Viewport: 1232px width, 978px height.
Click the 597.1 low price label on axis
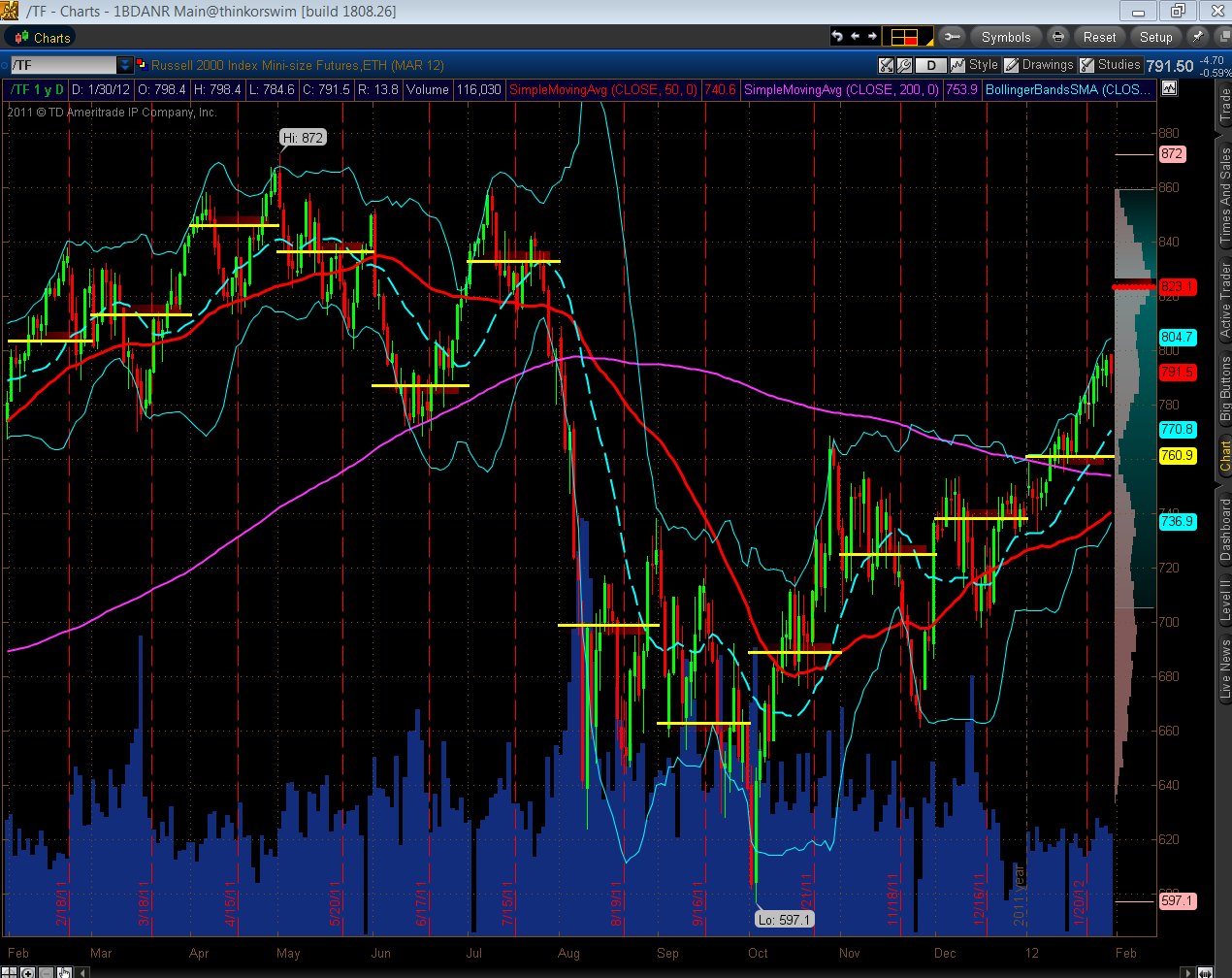1177,900
